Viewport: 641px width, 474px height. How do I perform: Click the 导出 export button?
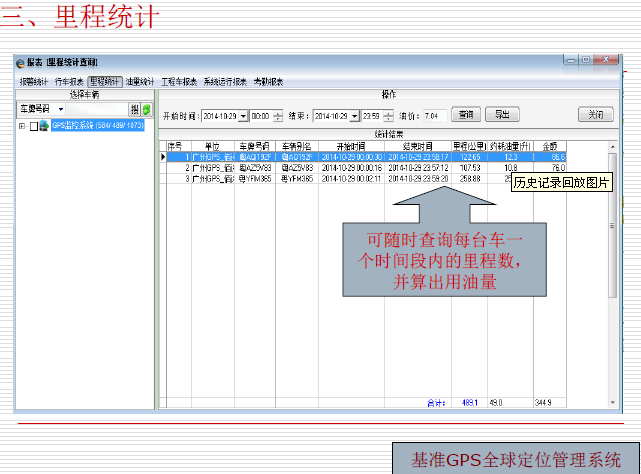tap(502, 114)
